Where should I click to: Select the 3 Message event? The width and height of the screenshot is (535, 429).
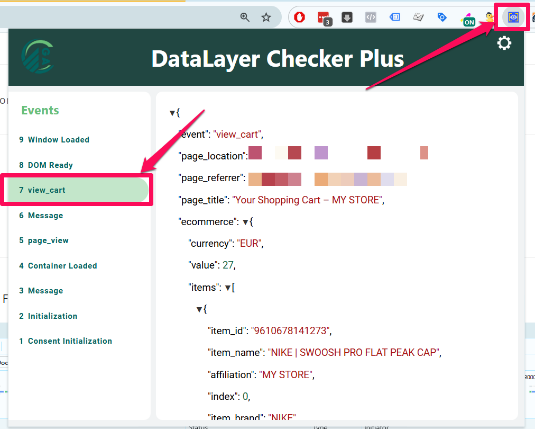(41, 291)
